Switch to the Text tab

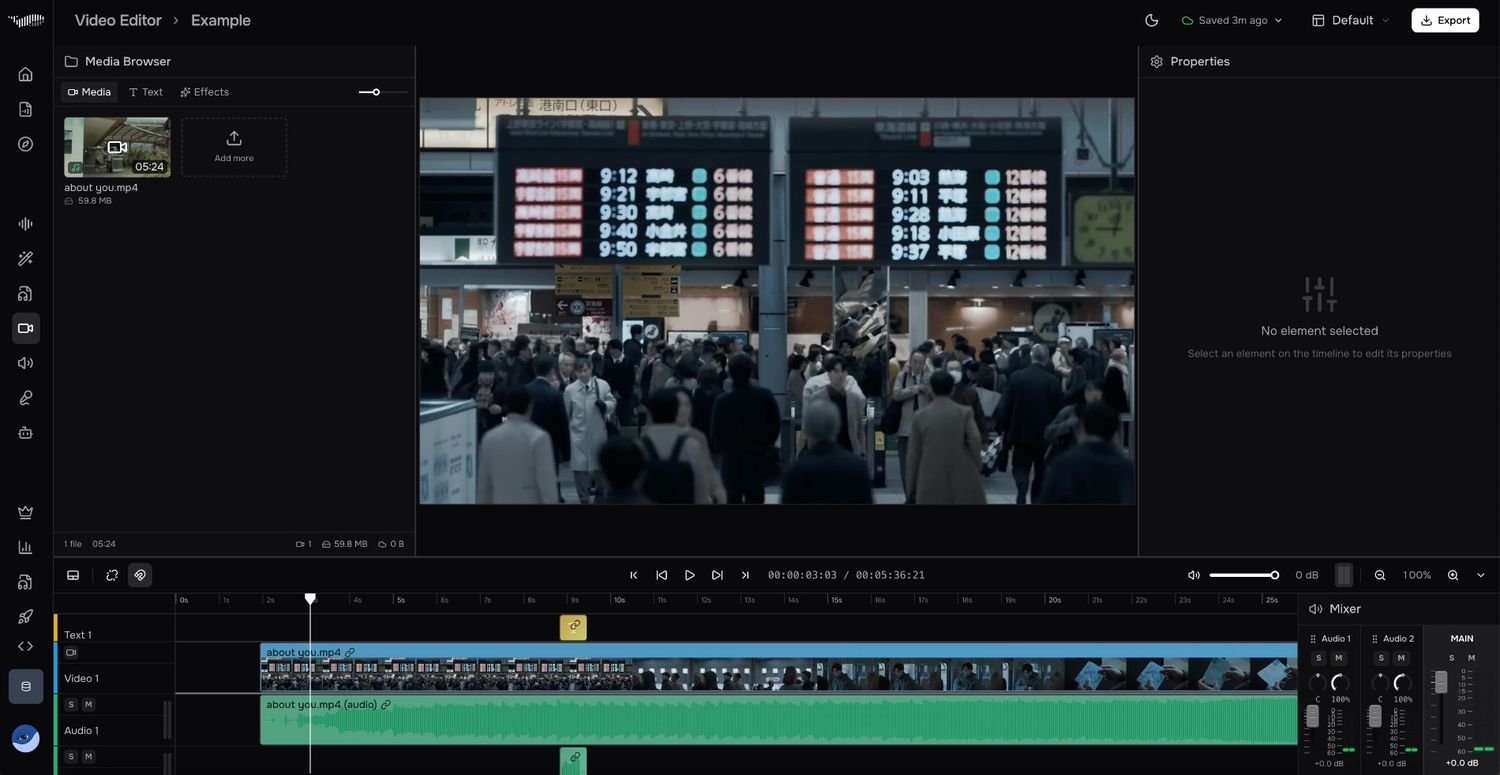tap(147, 91)
